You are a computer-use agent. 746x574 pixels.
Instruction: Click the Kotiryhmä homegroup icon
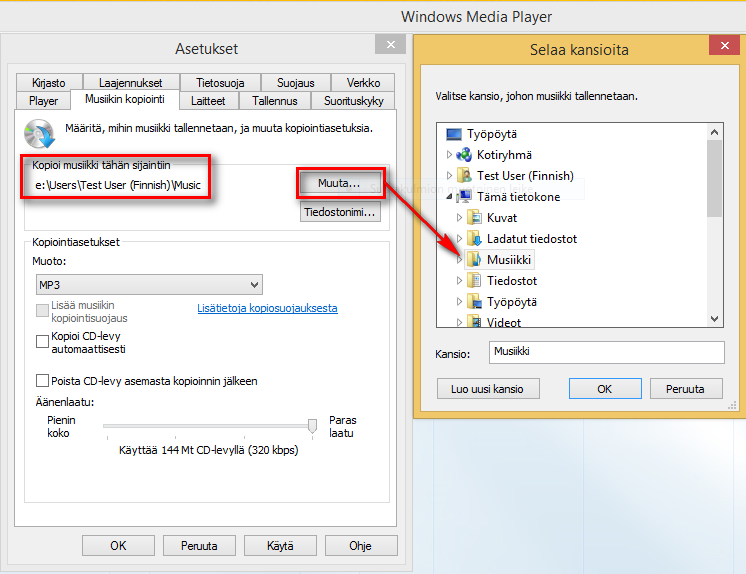pos(464,155)
